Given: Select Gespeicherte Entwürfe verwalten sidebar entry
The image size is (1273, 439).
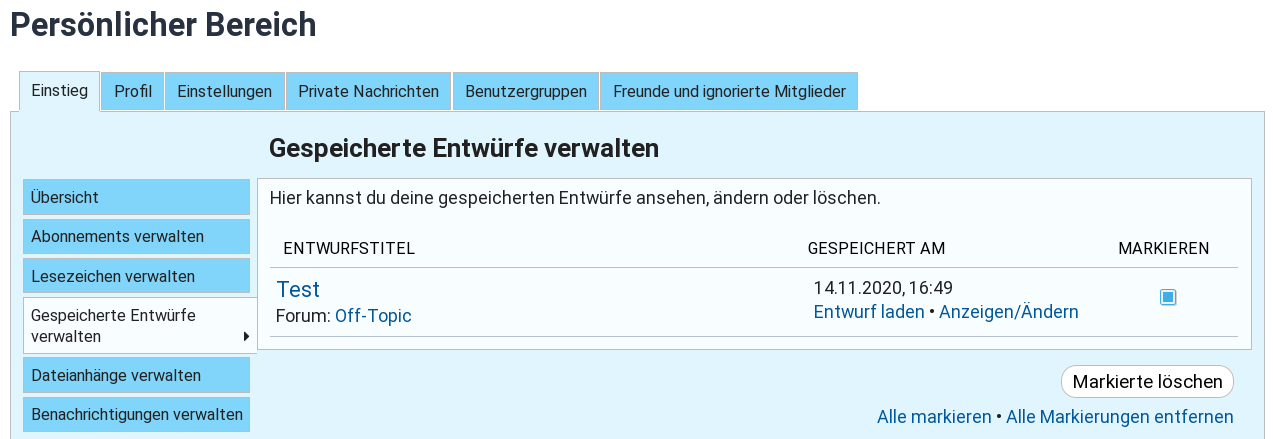Looking at the screenshot, I should [x=136, y=325].
